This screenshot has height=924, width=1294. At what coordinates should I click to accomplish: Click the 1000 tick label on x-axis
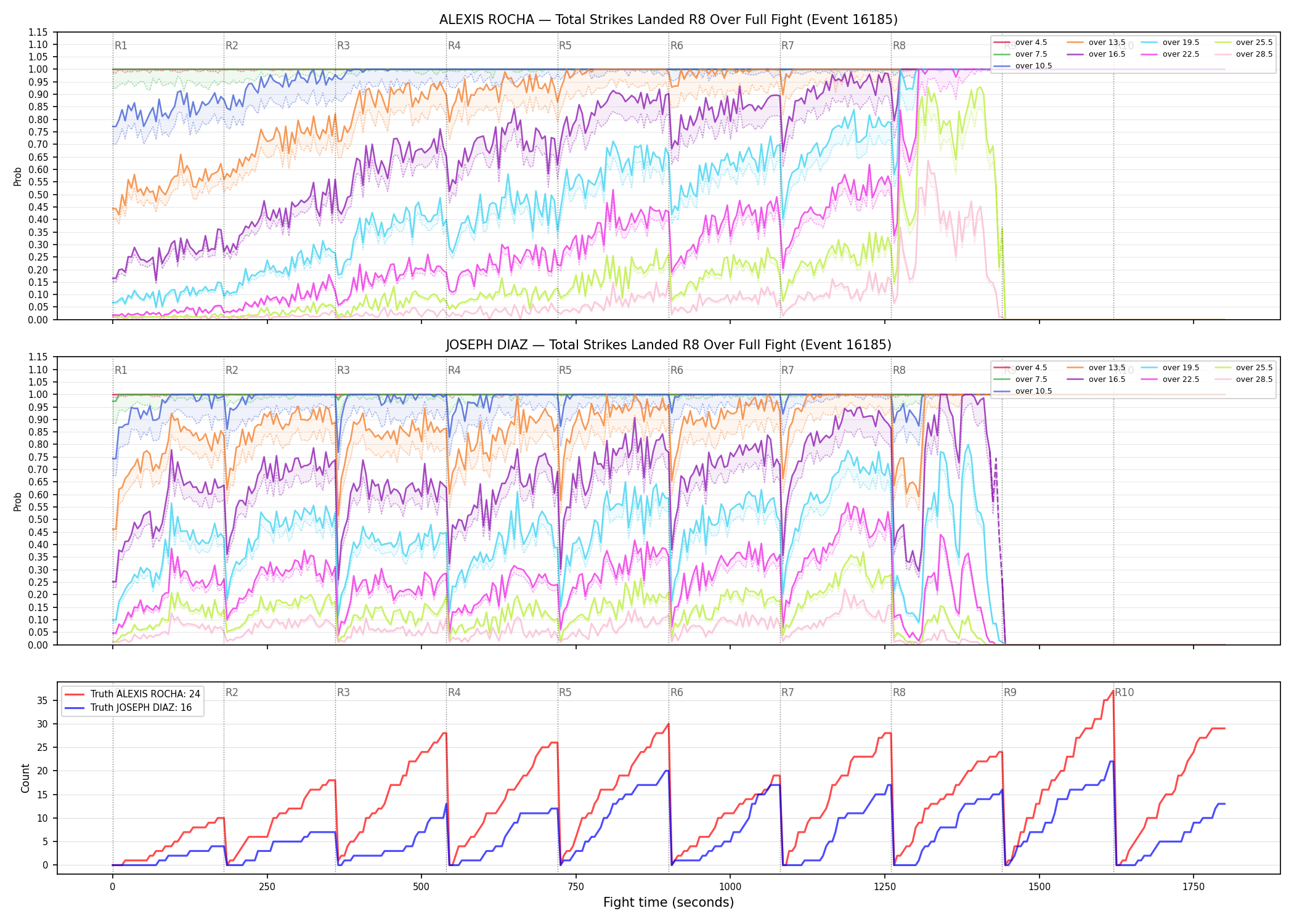[730, 886]
